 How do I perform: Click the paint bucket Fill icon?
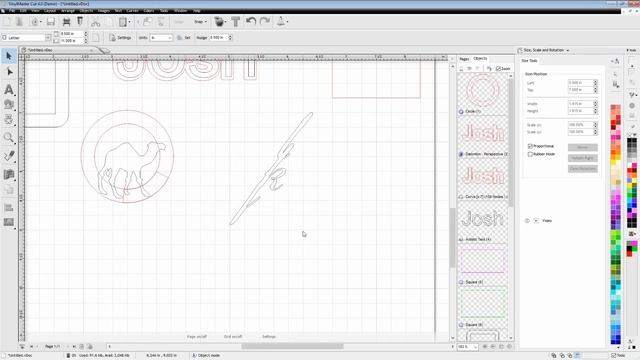pyautogui.click(x=220, y=21)
